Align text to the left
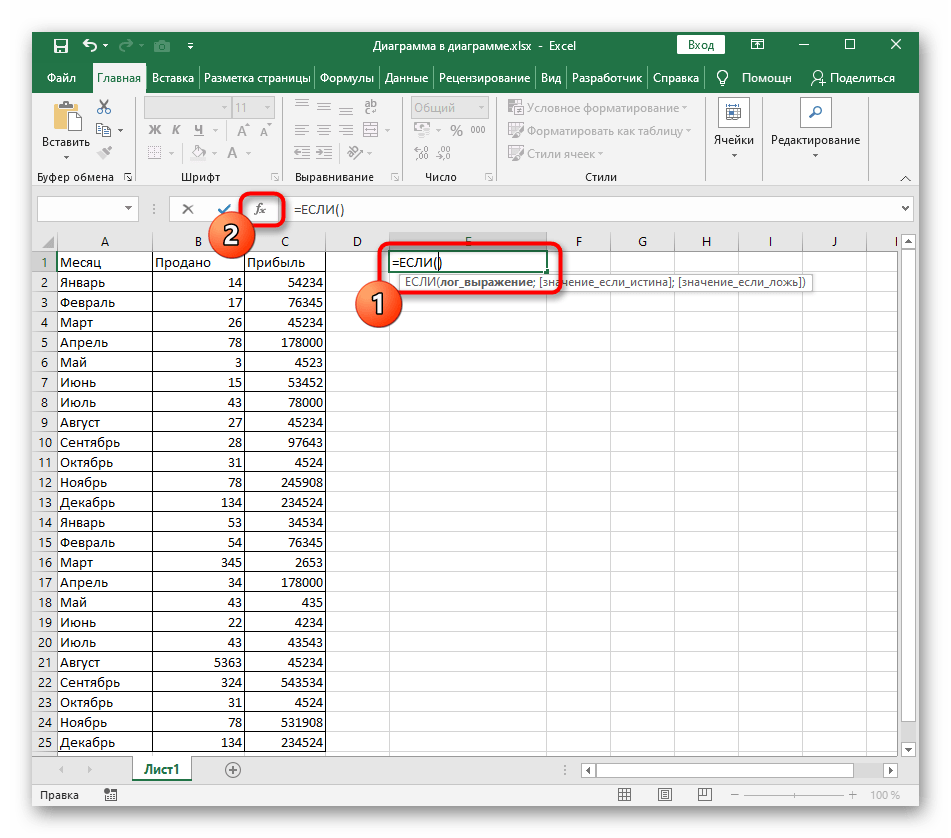Viewport: 951px width, 838px height. coord(301,130)
